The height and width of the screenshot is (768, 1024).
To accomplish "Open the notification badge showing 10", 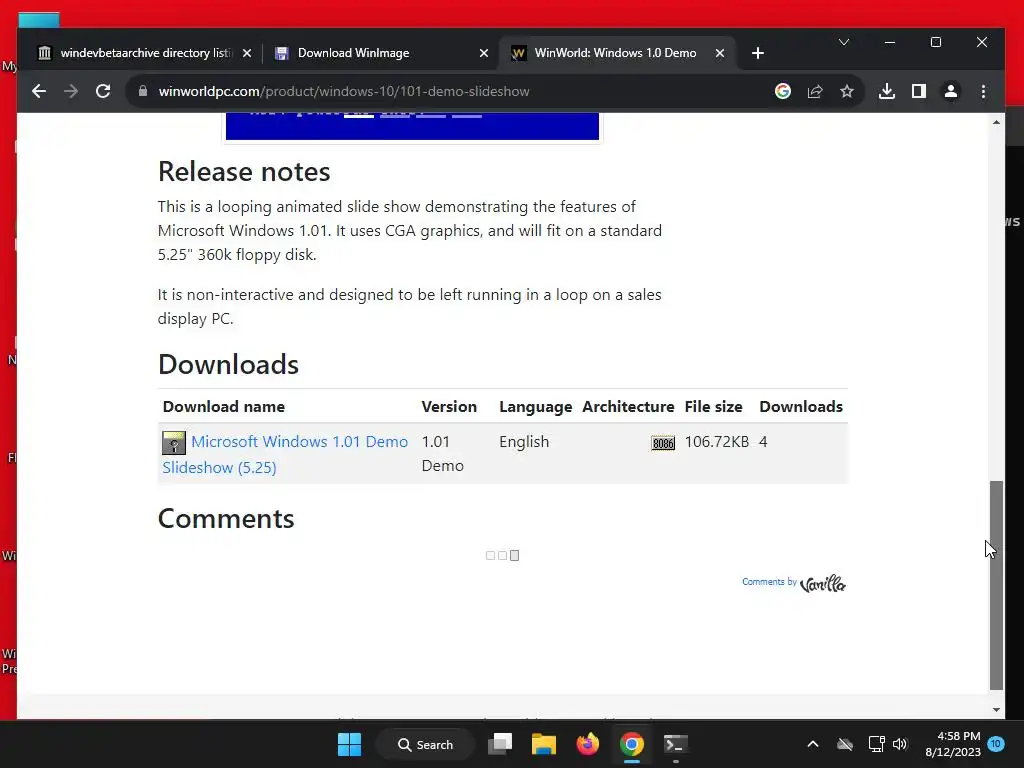I will [x=995, y=744].
